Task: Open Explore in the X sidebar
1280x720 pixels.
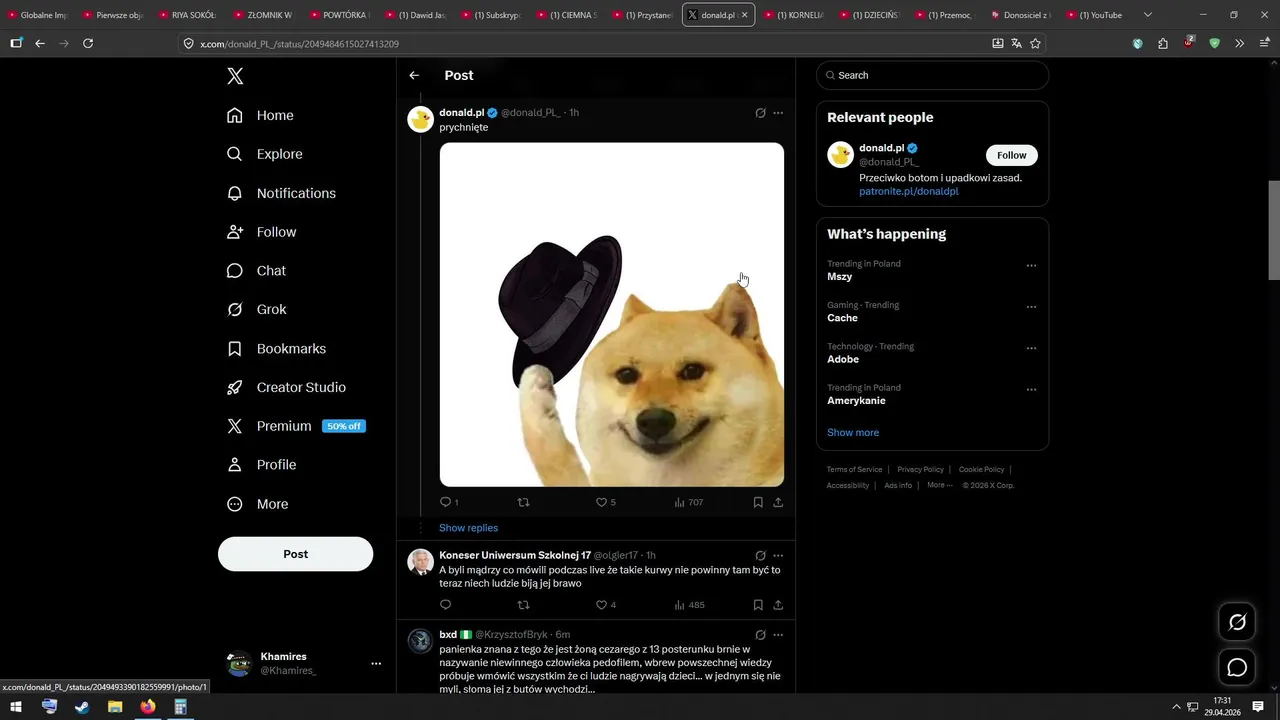Action: click(264, 154)
